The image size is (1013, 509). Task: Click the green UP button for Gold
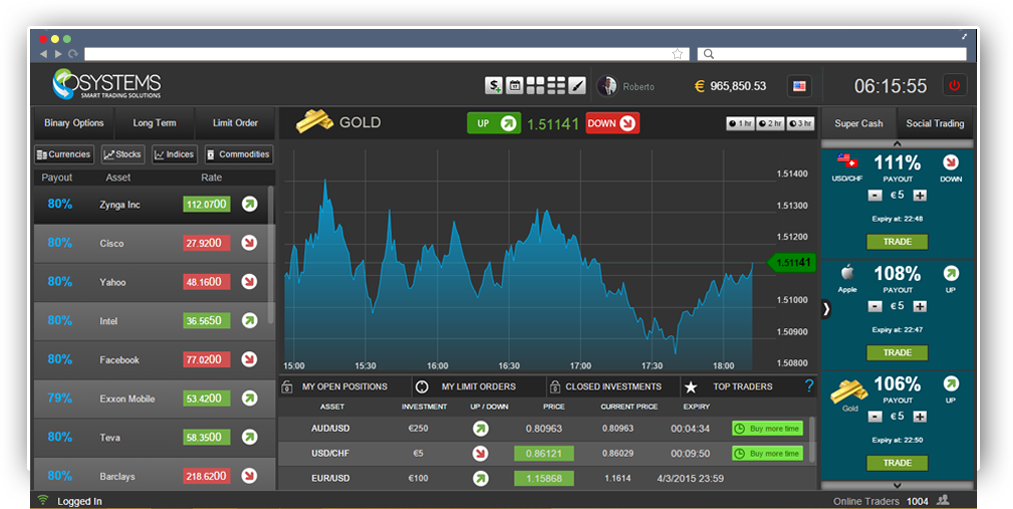(494, 123)
